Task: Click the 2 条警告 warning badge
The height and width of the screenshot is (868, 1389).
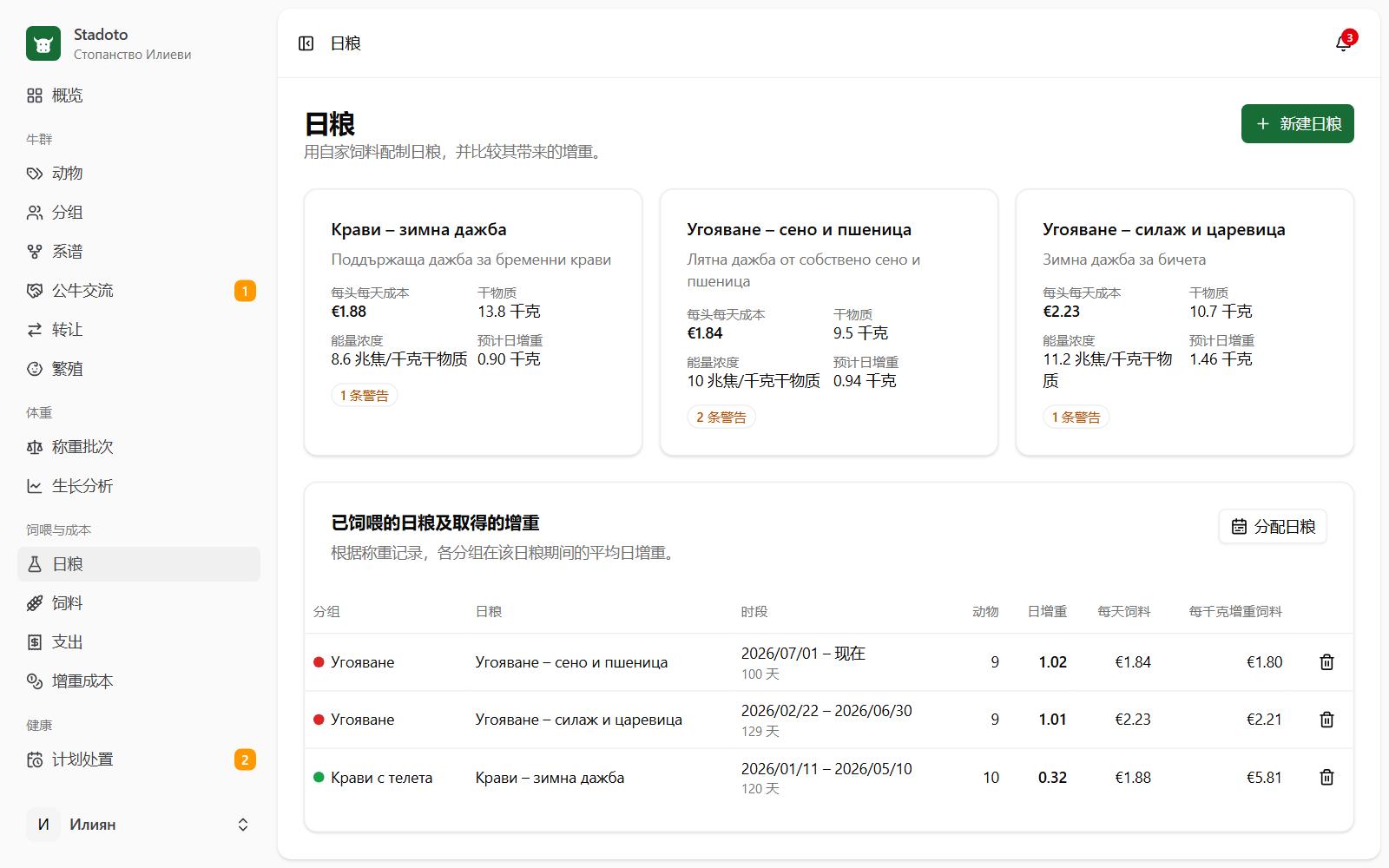Action: pos(721,418)
